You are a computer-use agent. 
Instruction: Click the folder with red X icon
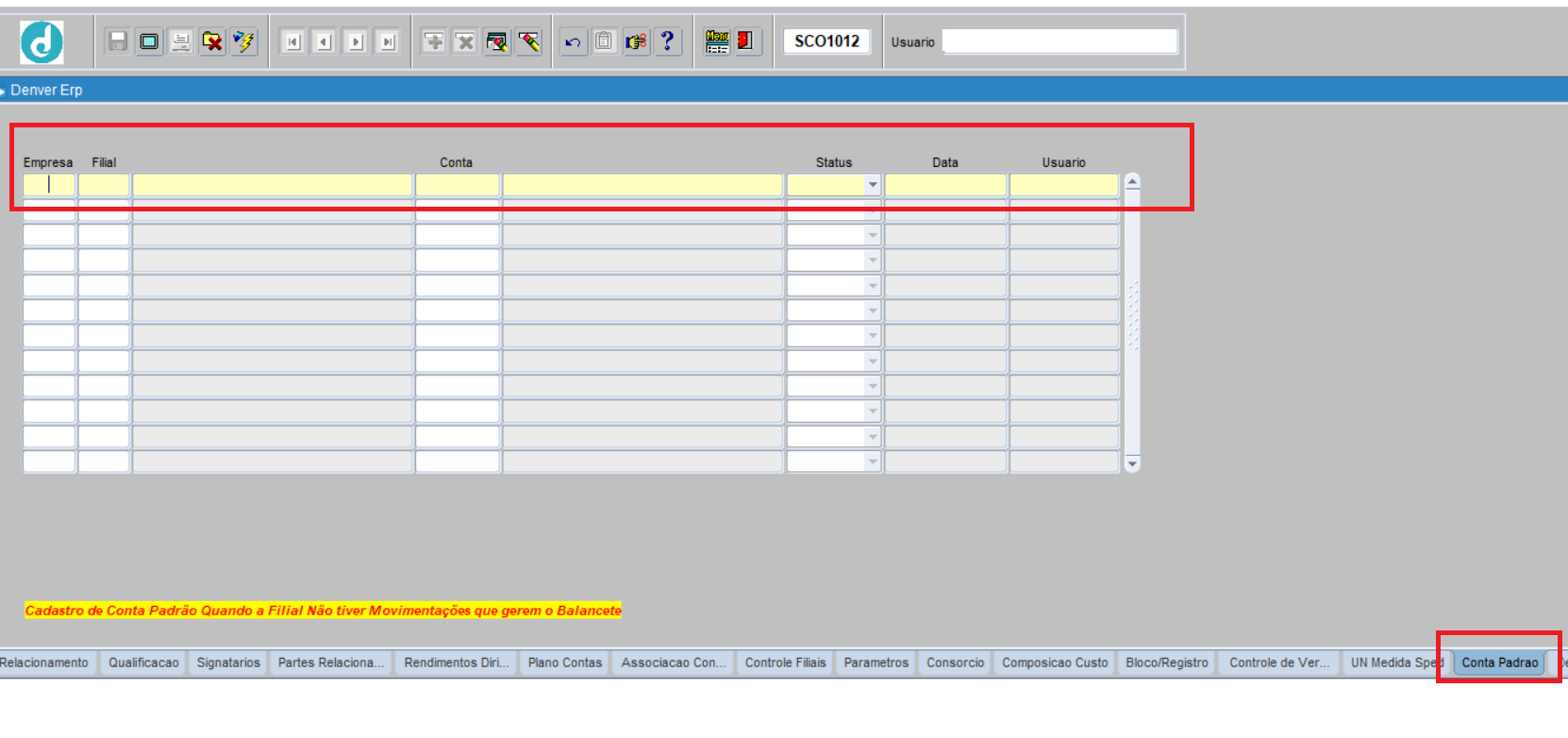click(x=213, y=42)
